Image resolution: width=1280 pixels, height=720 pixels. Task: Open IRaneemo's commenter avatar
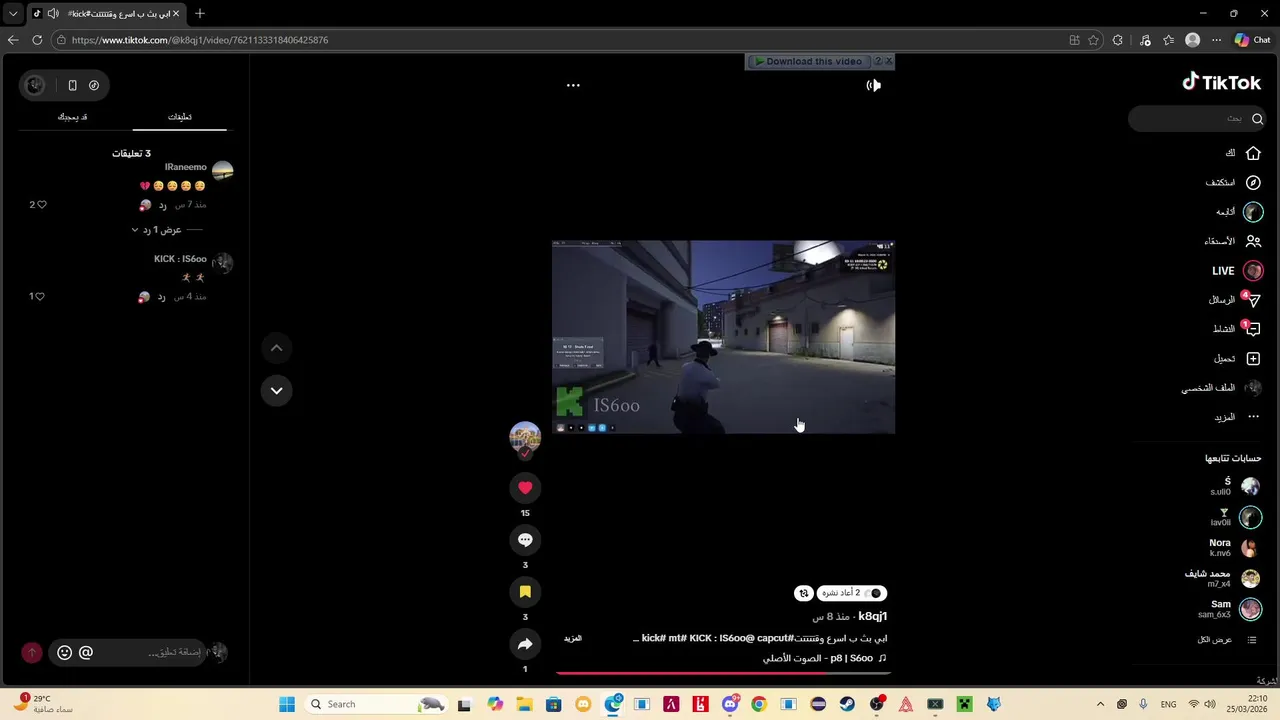[x=223, y=171]
